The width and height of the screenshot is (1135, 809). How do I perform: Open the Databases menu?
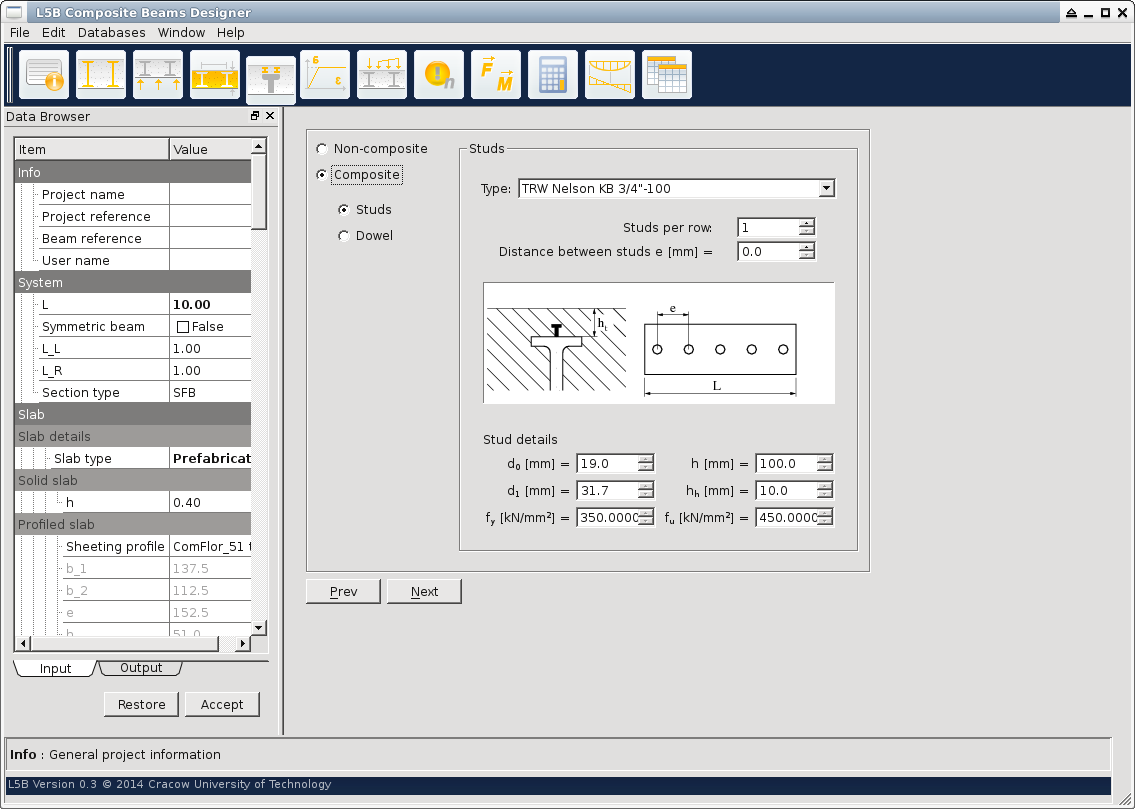click(111, 33)
